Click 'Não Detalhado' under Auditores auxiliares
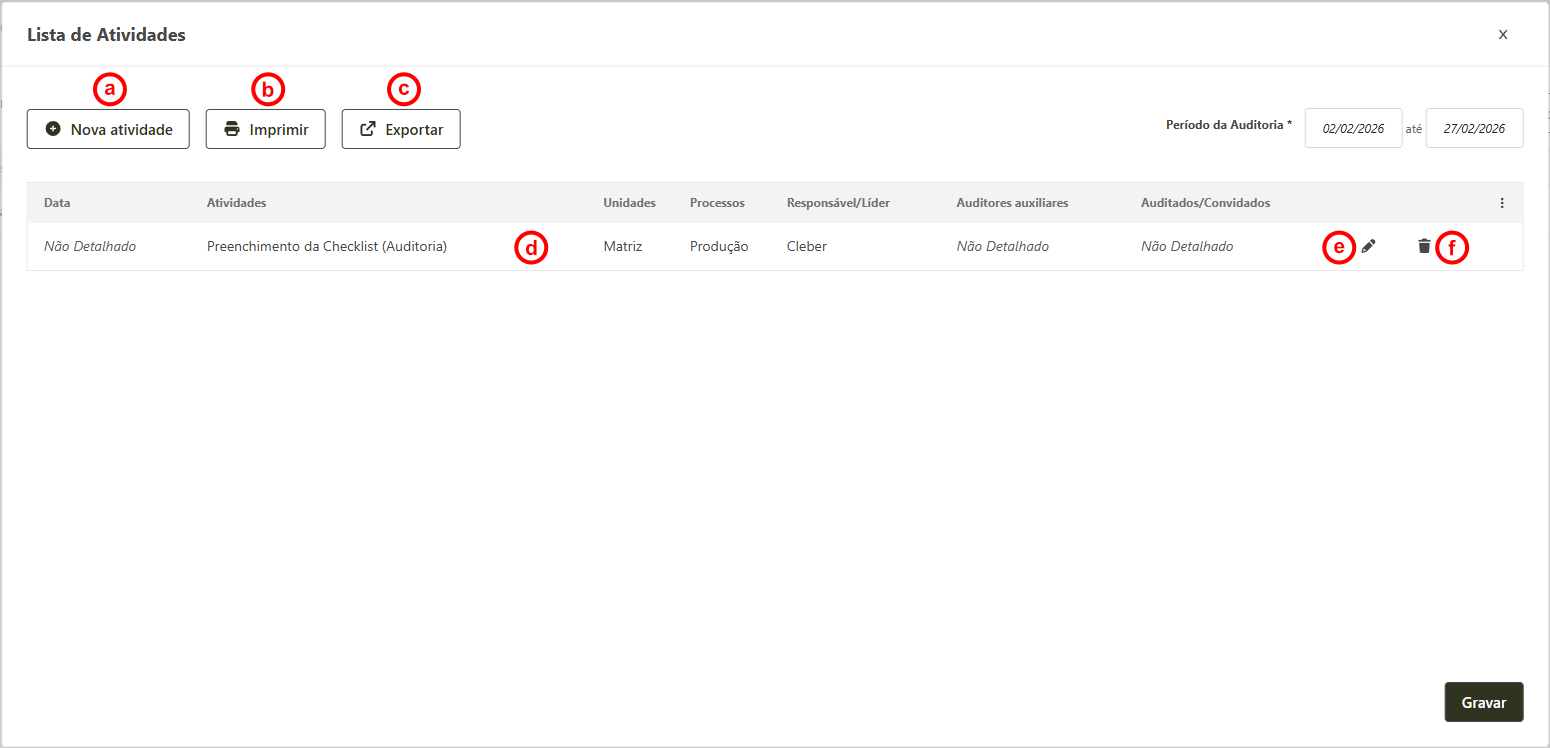The image size is (1550, 748). [x=1002, y=246]
